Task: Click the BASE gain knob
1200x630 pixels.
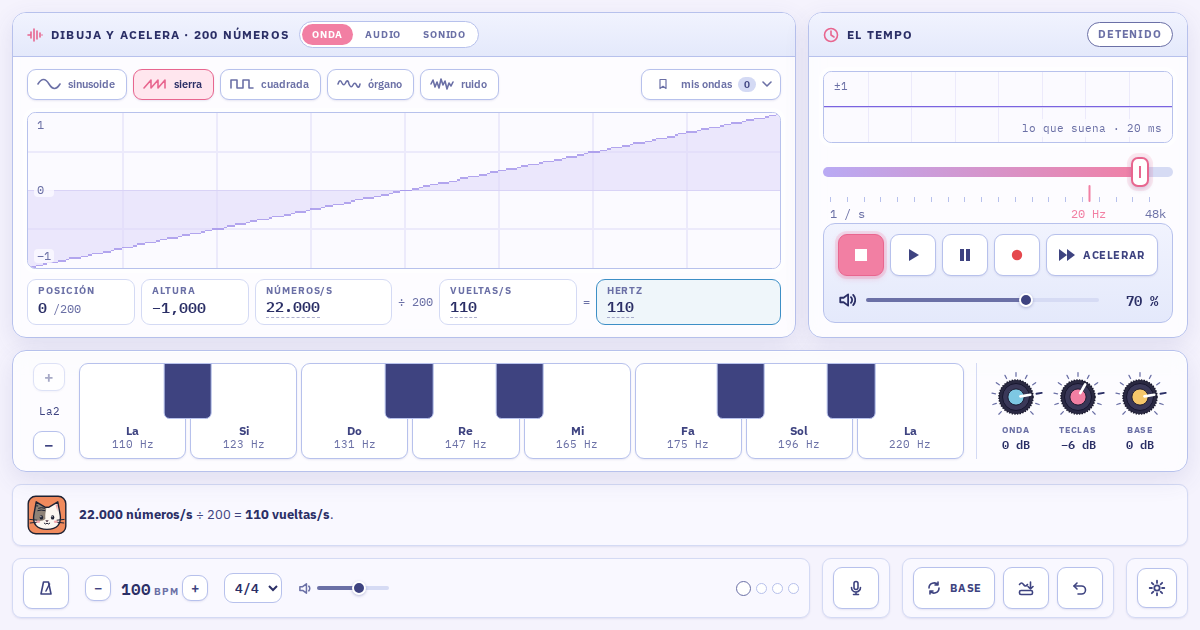Action: 1140,396
